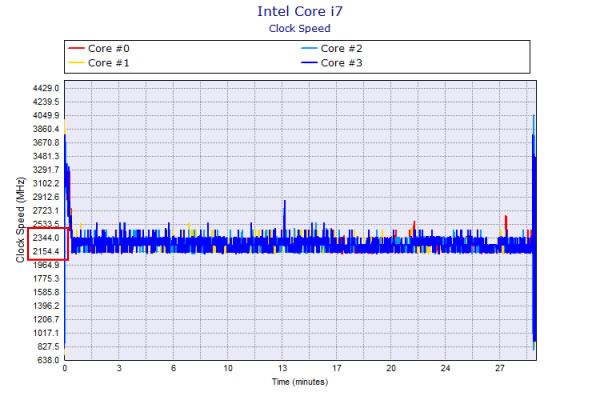Click the 1585.8 y-axis label
Screen dimensions: 600x400
[x=46, y=292]
